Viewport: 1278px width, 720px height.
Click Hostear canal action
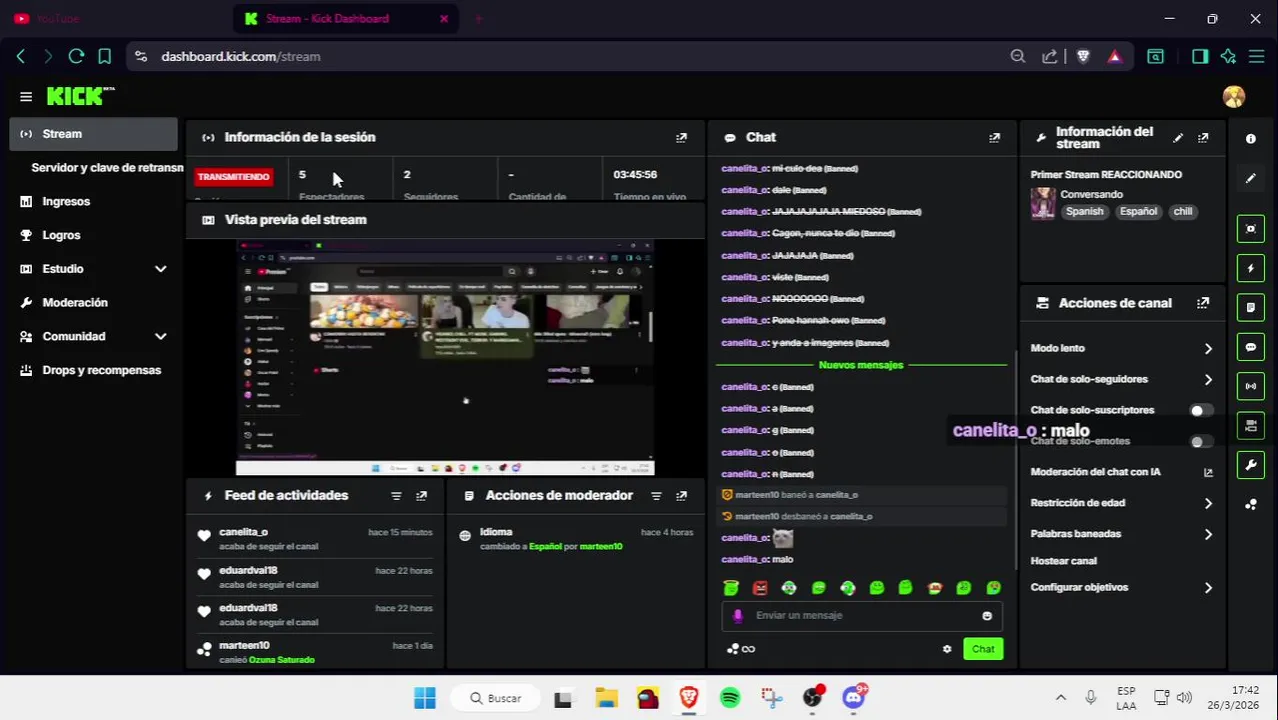[1063, 561]
